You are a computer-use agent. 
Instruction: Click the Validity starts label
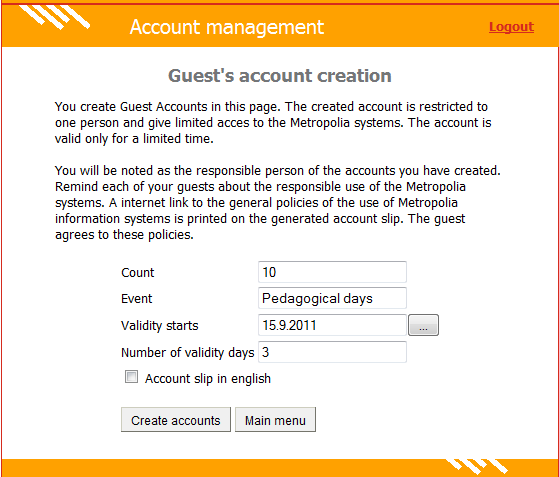(x=160, y=325)
